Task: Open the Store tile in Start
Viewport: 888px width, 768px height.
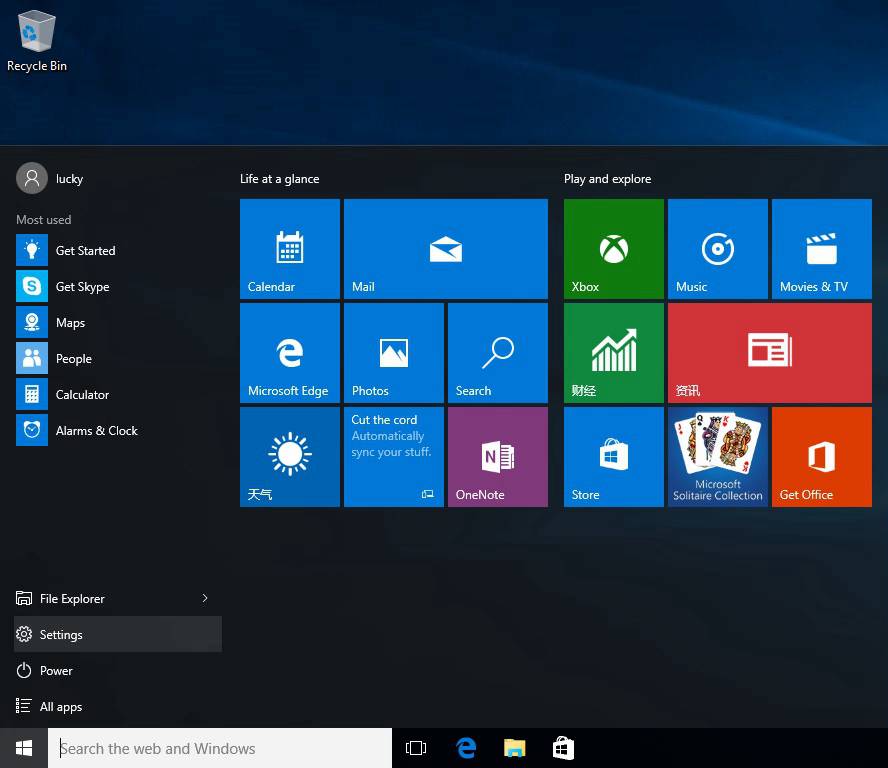Action: tap(613, 456)
